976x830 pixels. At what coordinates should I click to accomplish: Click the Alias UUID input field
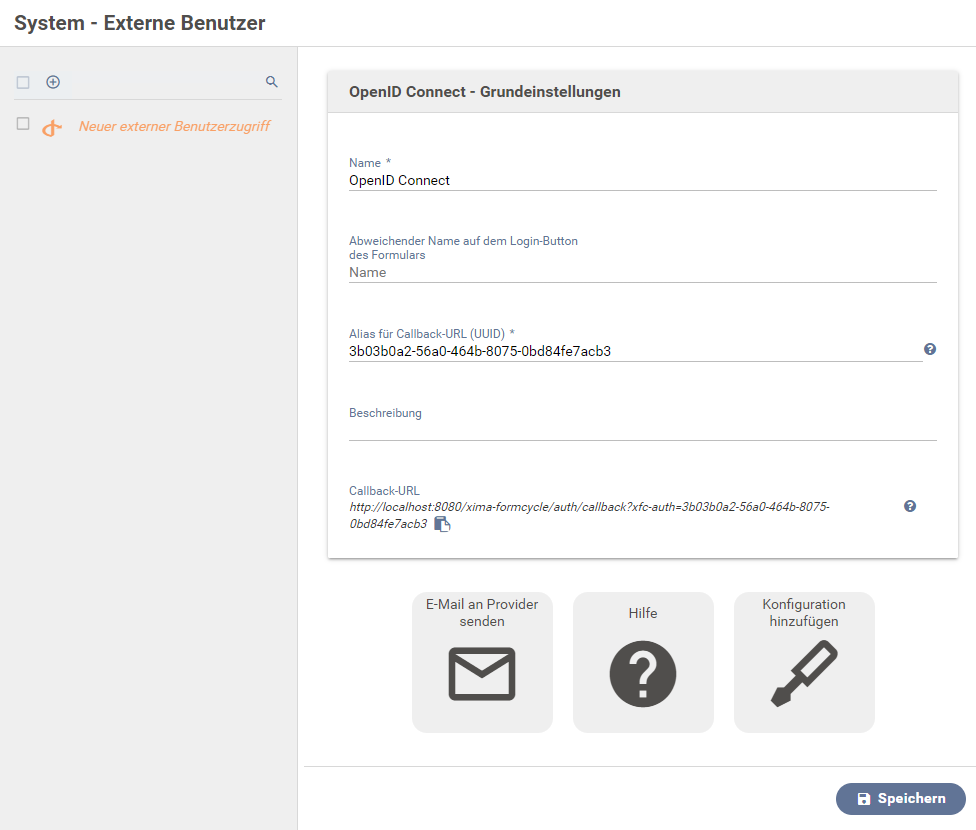click(x=634, y=351)
